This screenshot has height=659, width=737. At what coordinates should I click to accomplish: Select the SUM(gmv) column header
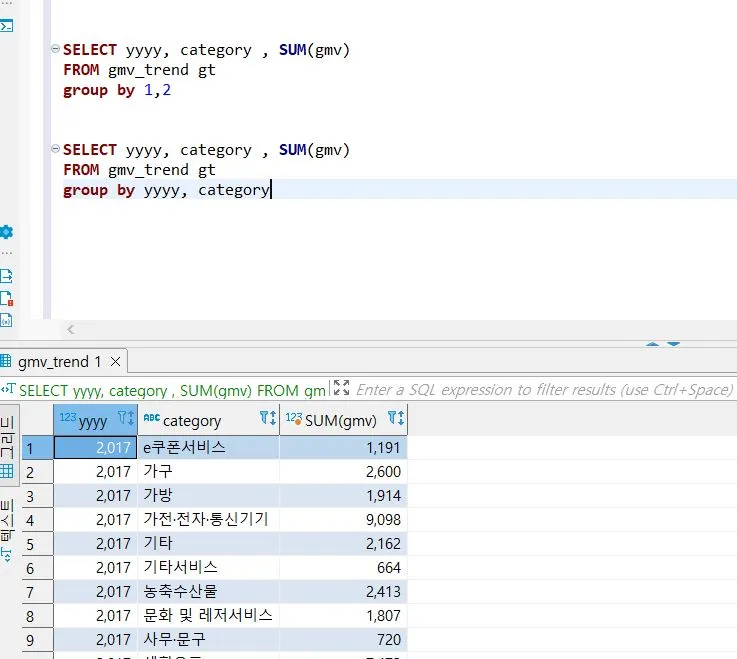(344, 419)
